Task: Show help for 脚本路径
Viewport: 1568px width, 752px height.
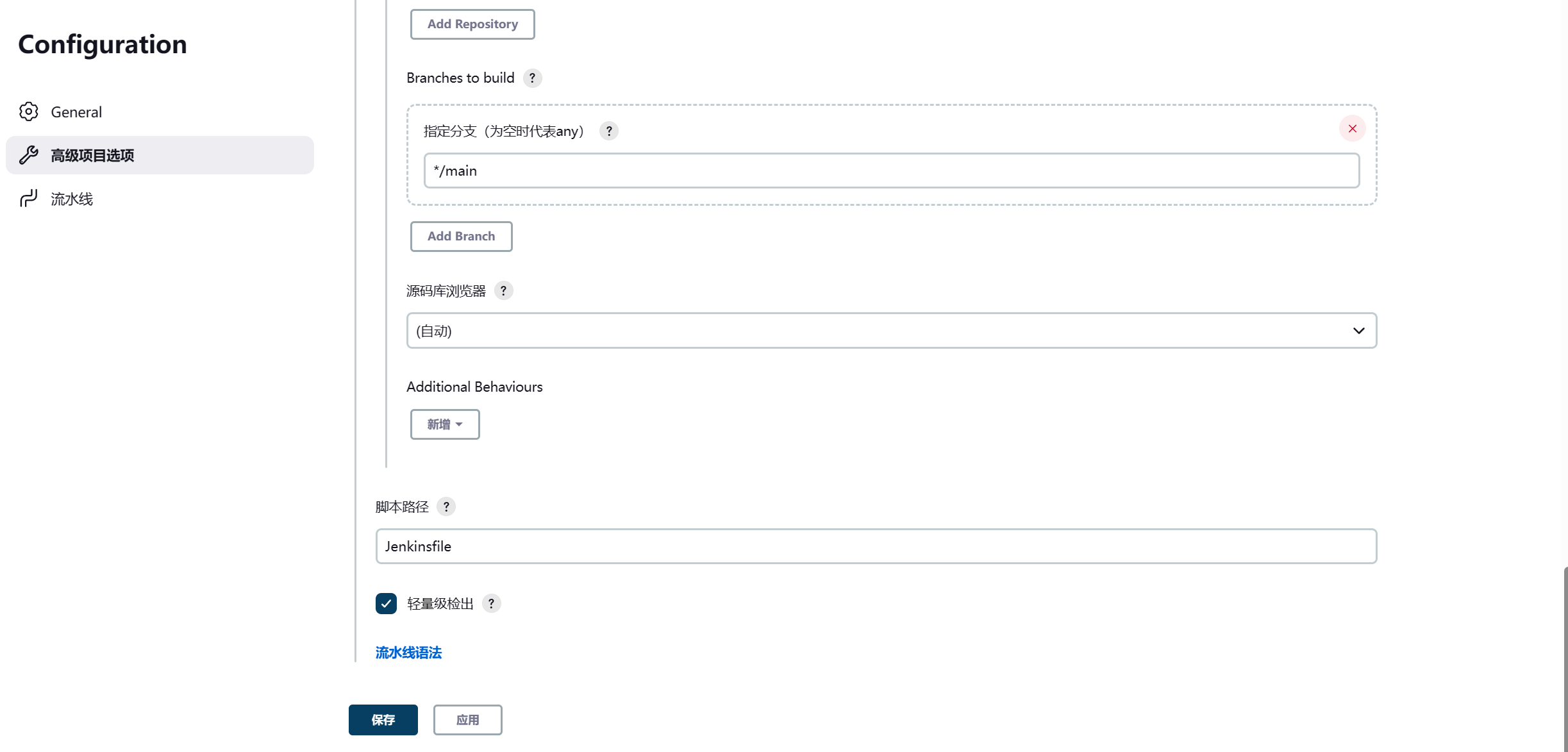Action: (446, 507)
